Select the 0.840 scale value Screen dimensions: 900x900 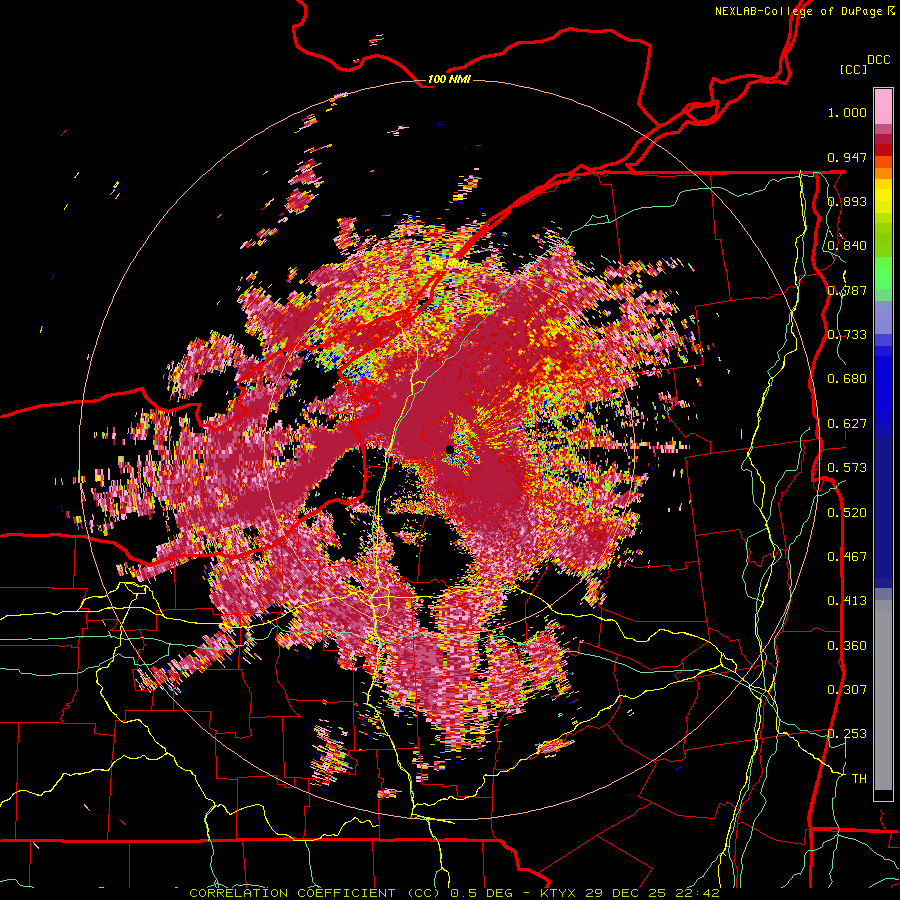click(x=847, y=246)
